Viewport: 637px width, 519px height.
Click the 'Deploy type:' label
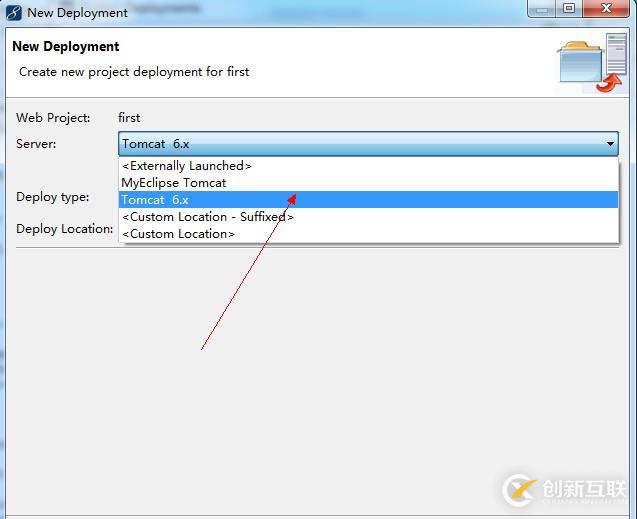[52, 197]
